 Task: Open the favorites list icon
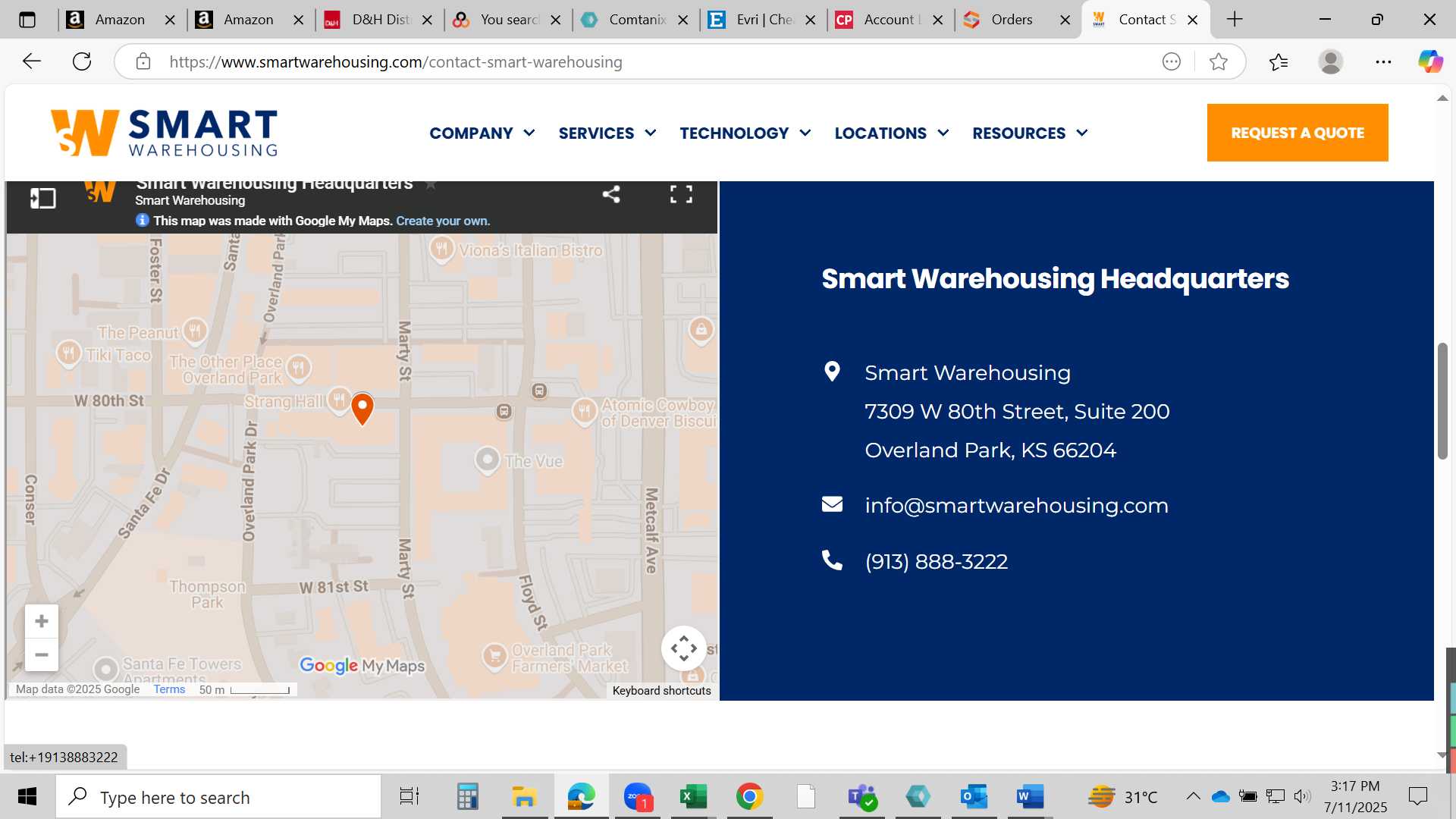pyautogui.click(x=1279, y=61)
